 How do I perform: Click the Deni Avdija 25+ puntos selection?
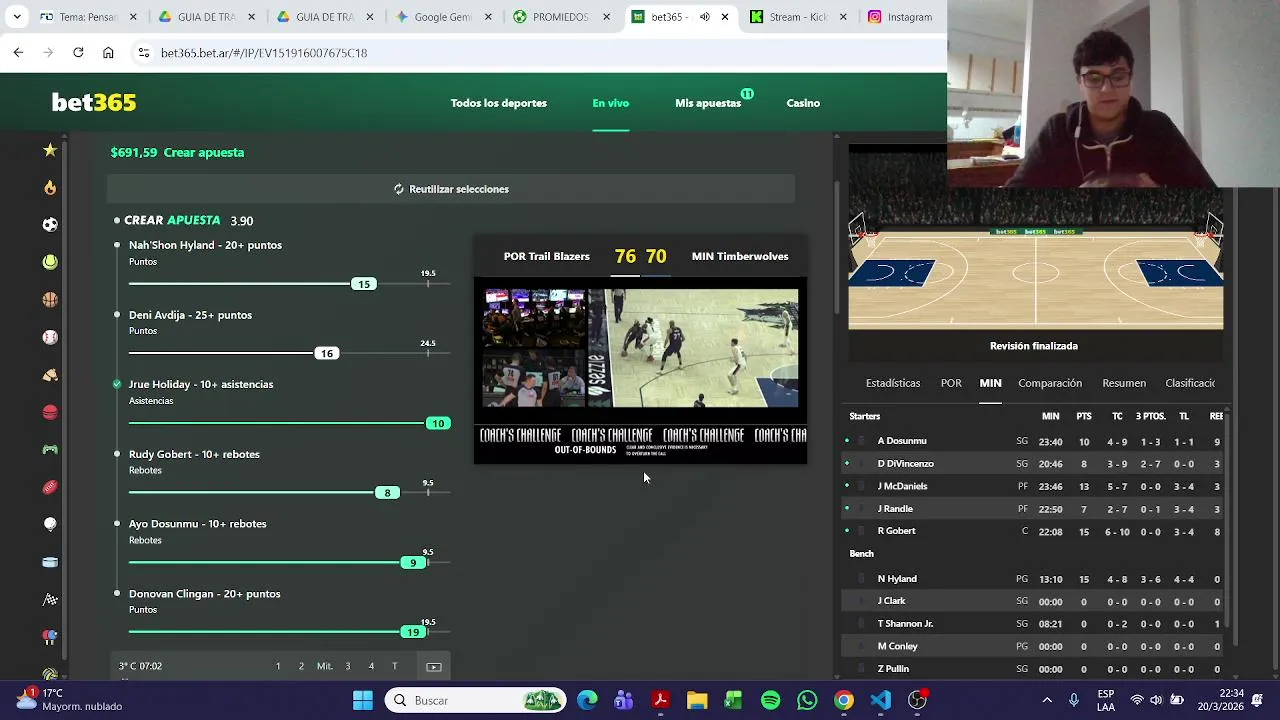click(190, 315)
